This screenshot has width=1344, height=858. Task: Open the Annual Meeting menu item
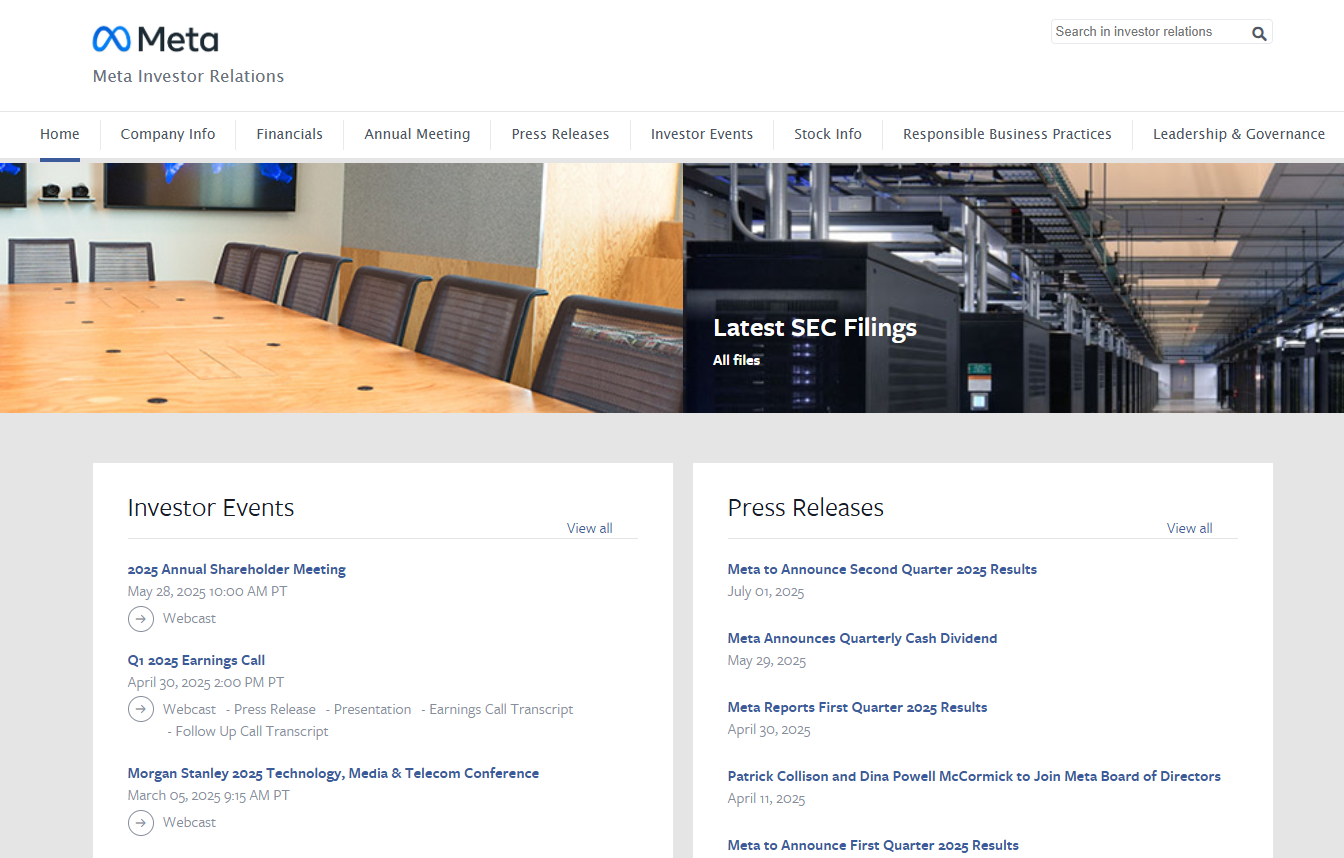click(417, 134)
